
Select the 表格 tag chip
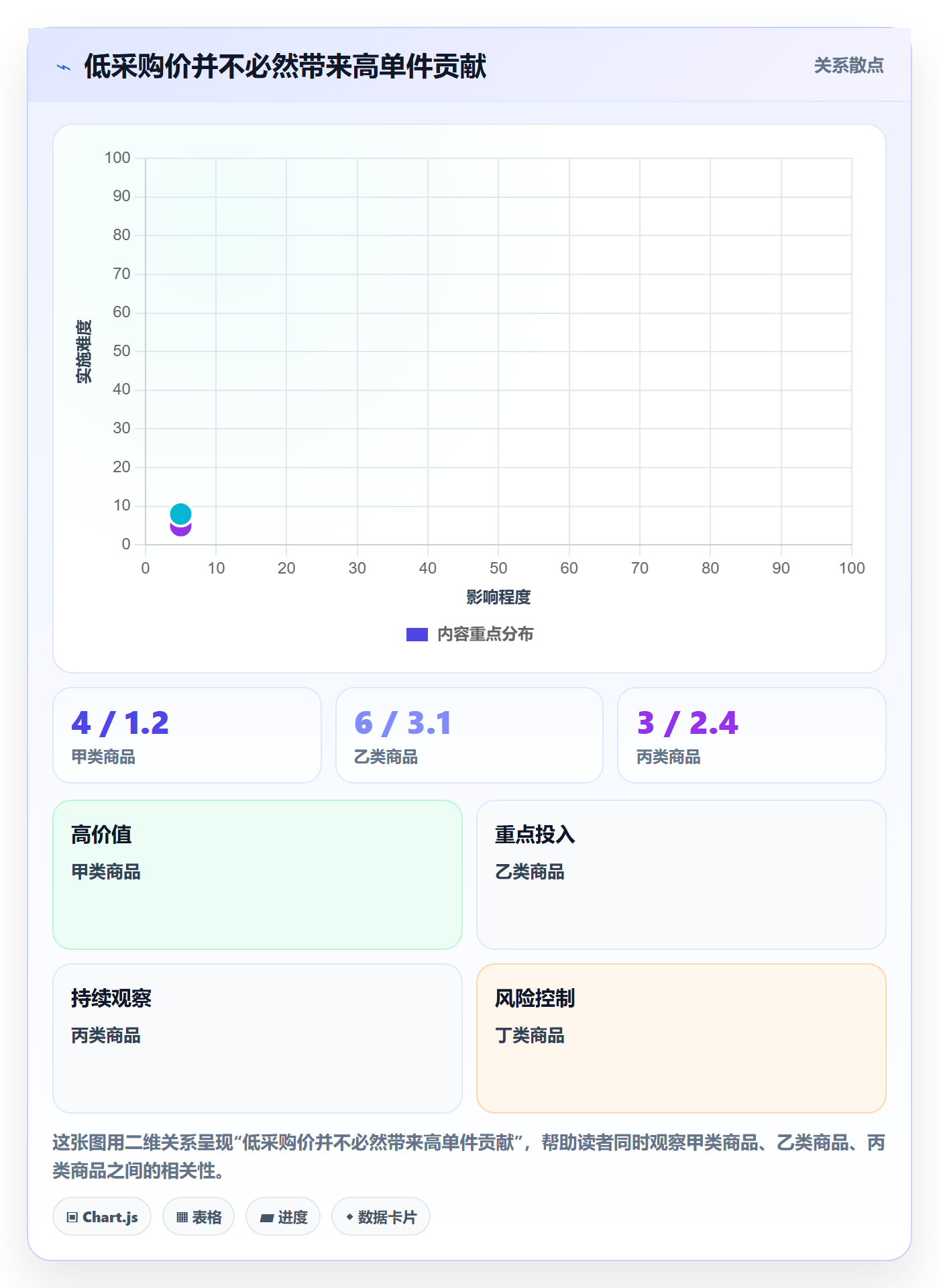pyautogui.click(x=199, y=1216)
